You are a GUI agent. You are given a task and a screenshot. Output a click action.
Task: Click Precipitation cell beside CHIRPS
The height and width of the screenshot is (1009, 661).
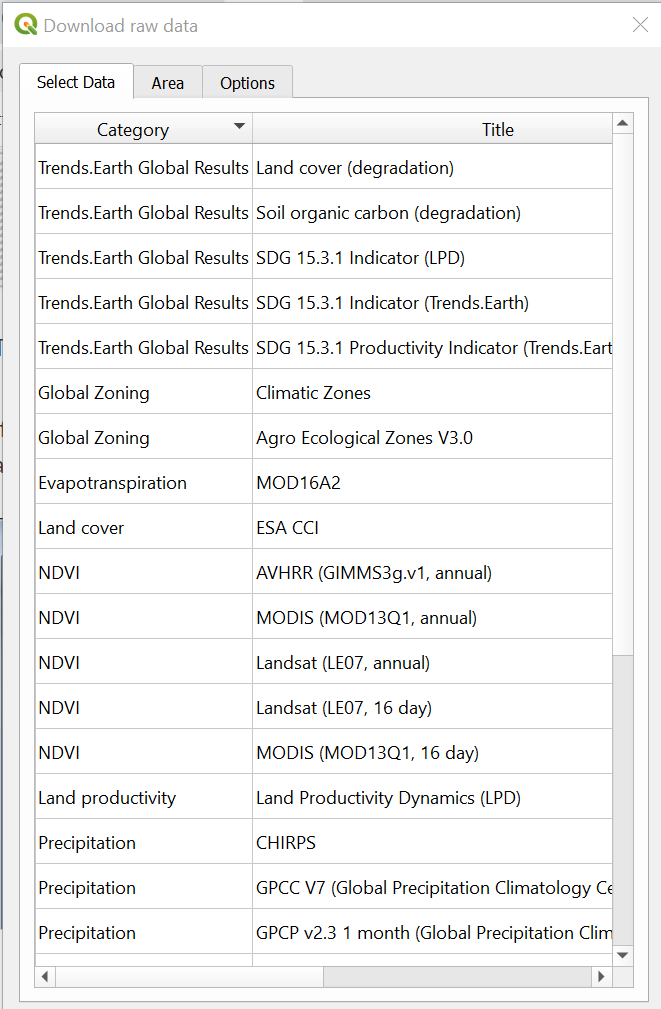144,843
